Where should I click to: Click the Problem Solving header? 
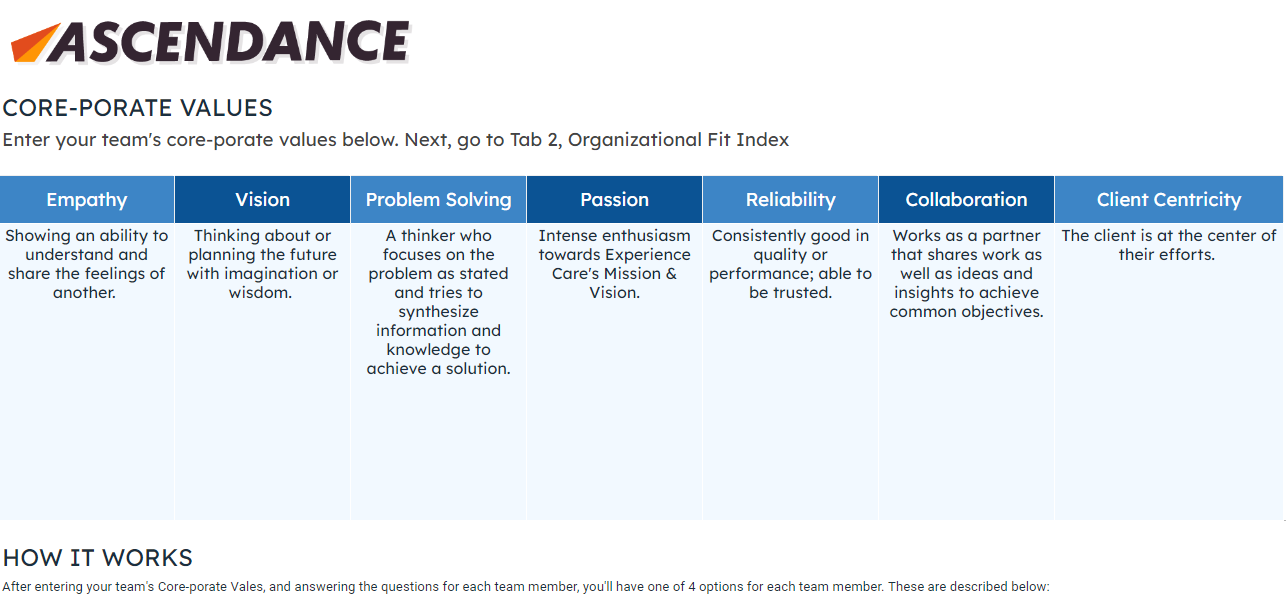pos(438,199)
